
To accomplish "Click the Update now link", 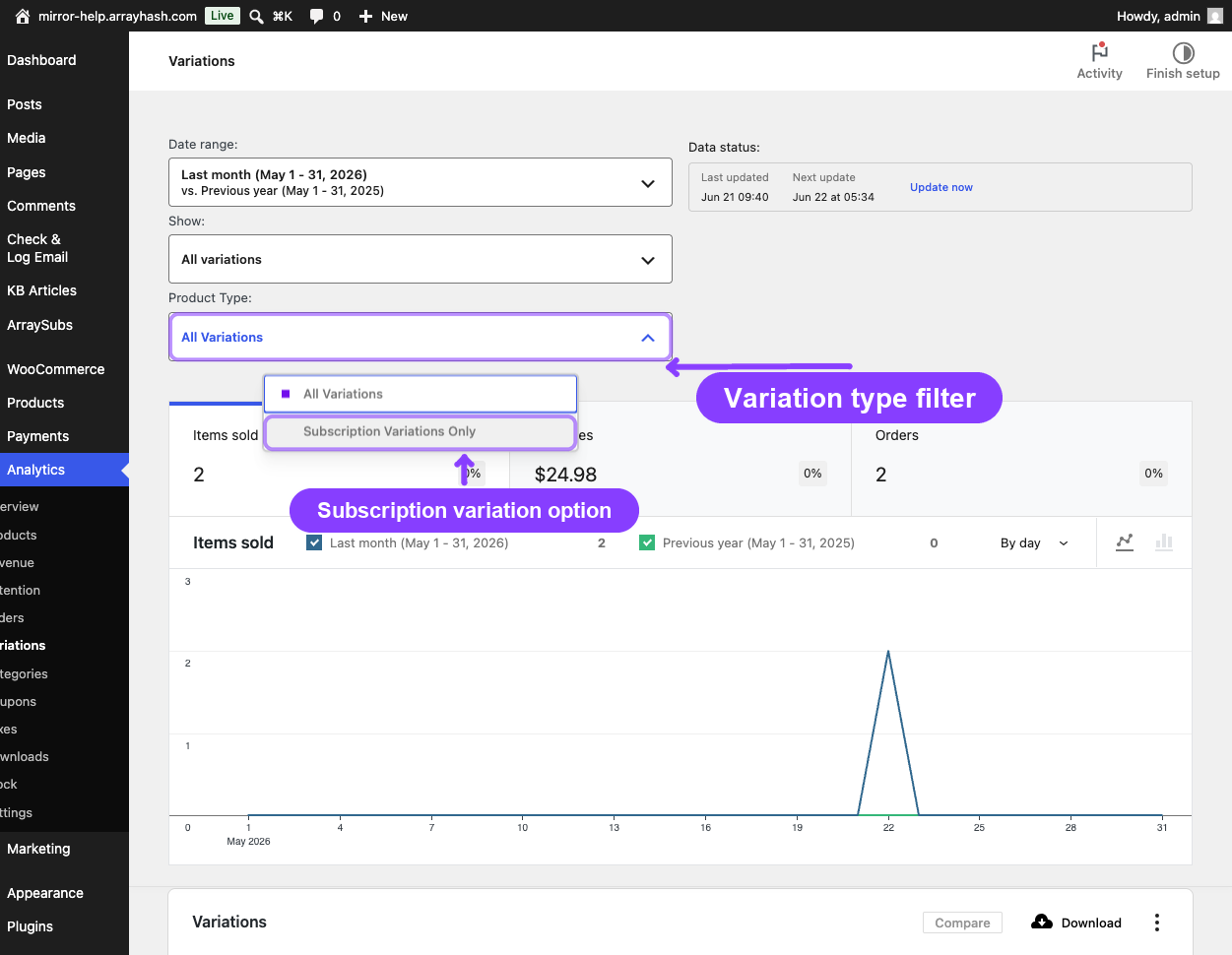I will click(x=940, y=187).
